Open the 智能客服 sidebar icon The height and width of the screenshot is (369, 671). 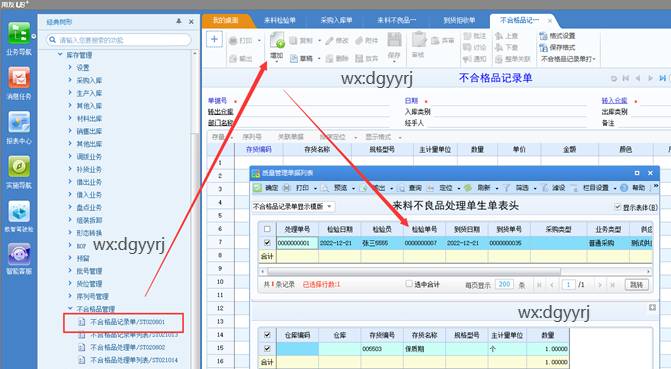[19, 254]
